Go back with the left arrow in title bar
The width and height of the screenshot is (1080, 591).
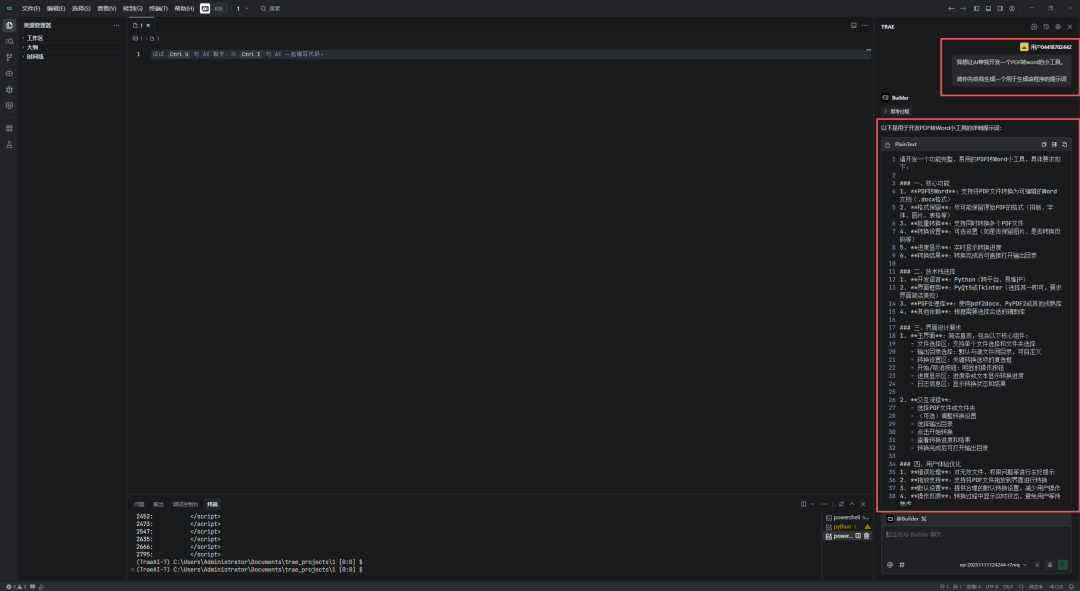pos(951,8)
